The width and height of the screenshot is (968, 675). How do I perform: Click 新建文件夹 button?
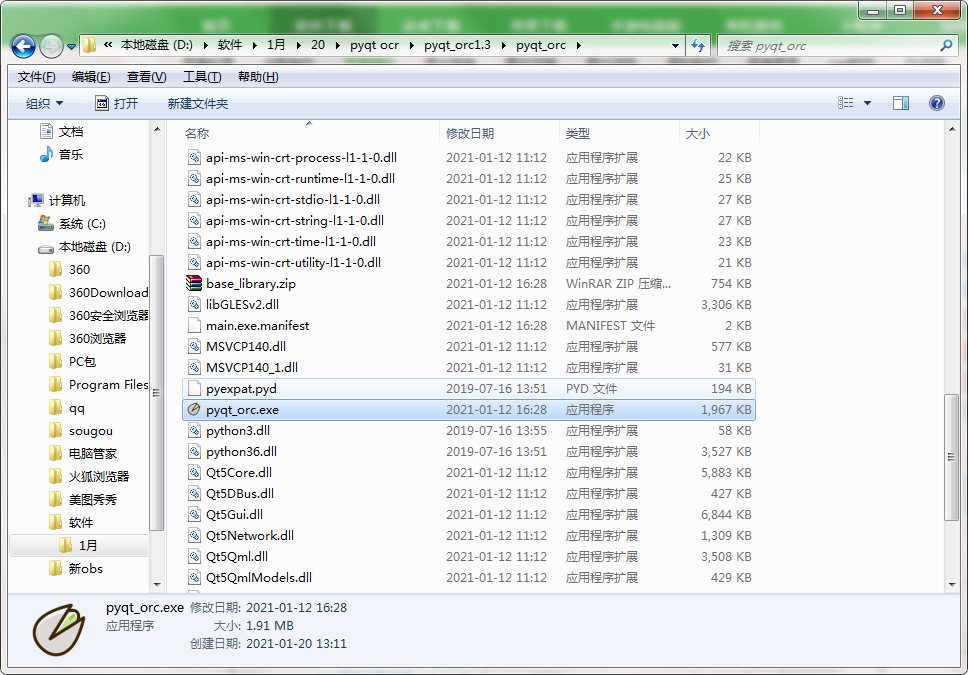[x=198, y=103]
